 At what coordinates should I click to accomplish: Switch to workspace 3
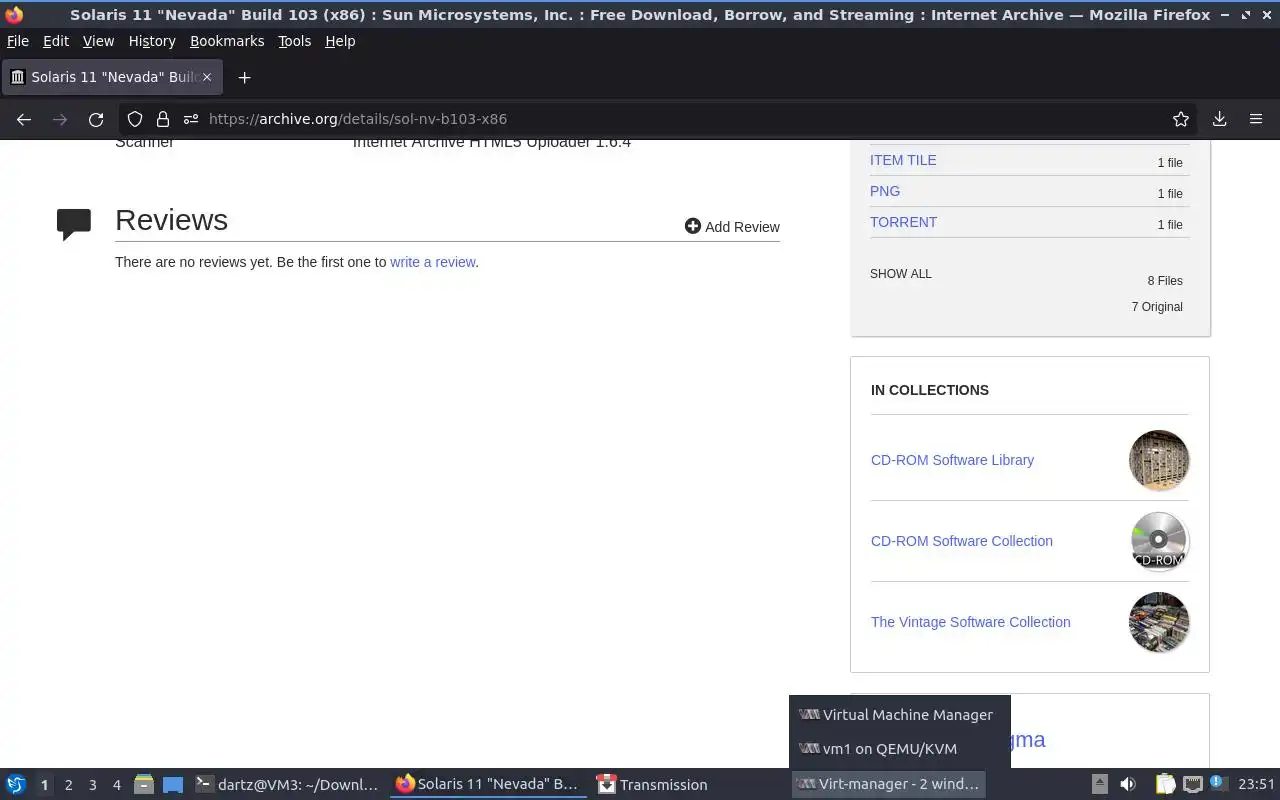[92, 785]
